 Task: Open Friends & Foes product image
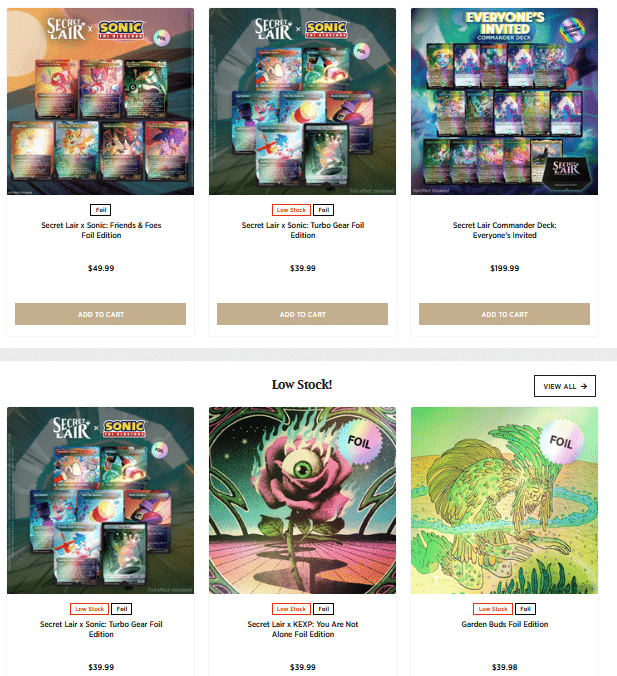point(100,101)
